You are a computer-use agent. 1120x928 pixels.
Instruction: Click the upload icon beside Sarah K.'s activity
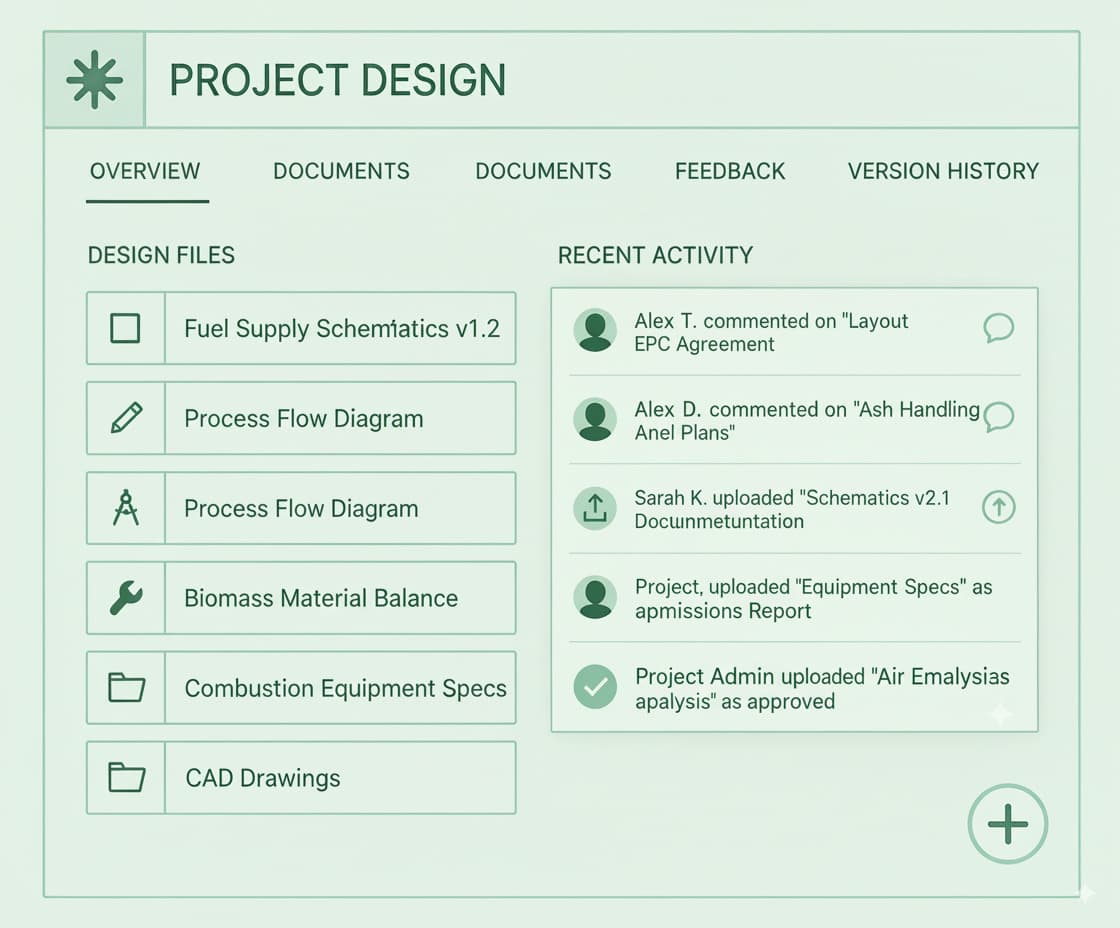point(595,508)
